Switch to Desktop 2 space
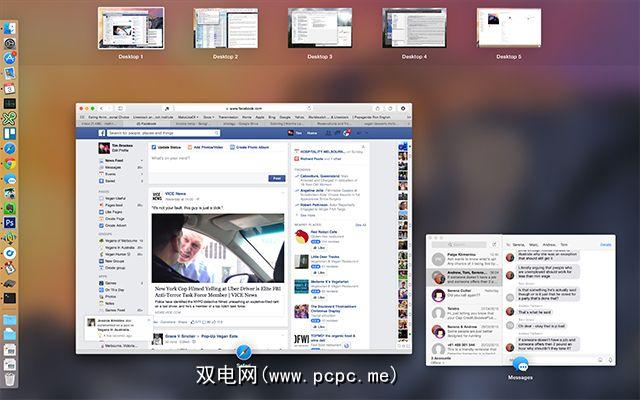640x400 pixels. tap(225, 28)
